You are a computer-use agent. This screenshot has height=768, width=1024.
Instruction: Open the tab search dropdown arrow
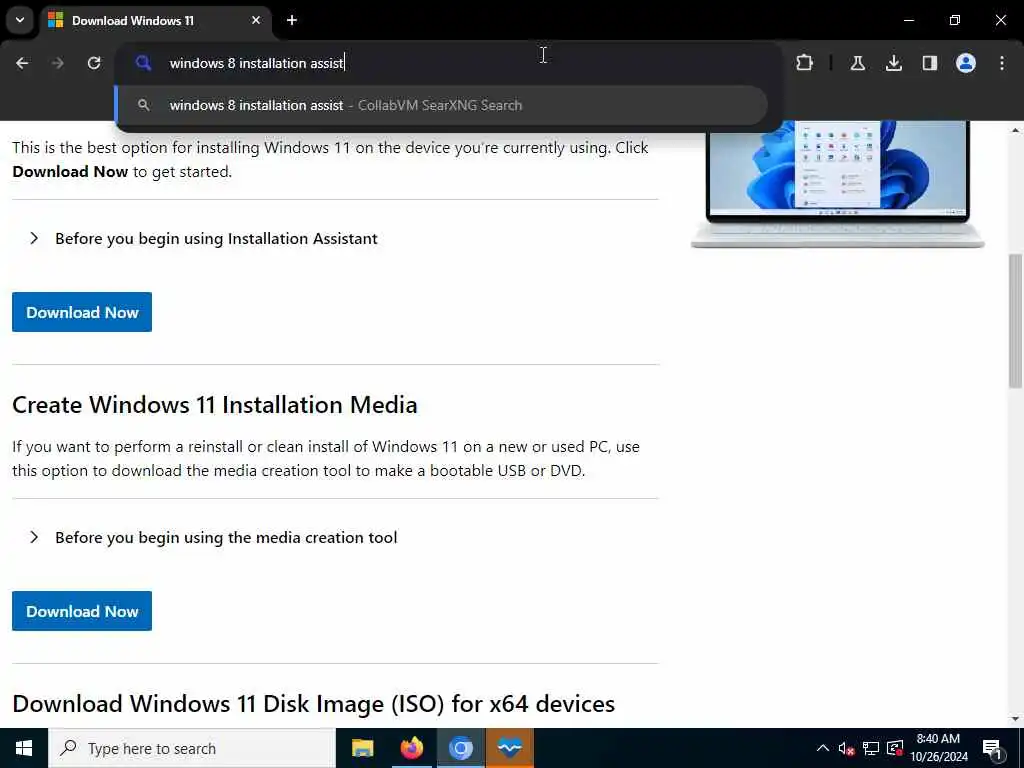point(20,20)
